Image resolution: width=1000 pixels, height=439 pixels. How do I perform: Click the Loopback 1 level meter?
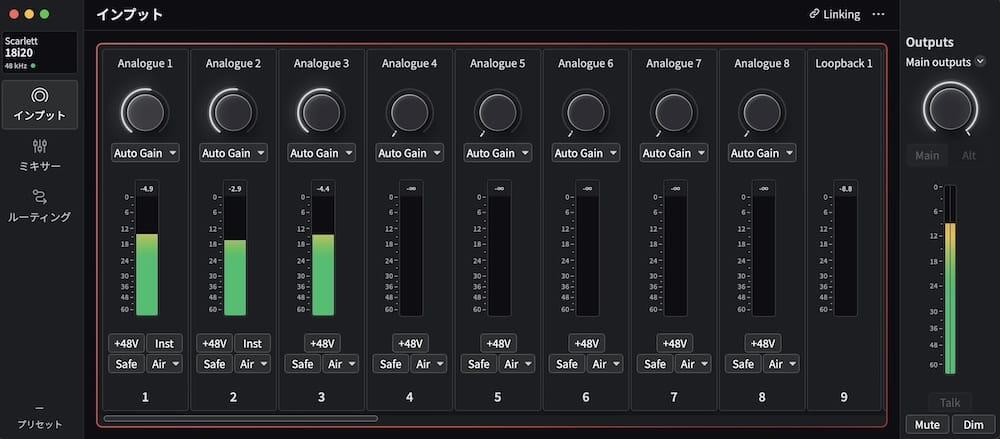tap(846, 249)
